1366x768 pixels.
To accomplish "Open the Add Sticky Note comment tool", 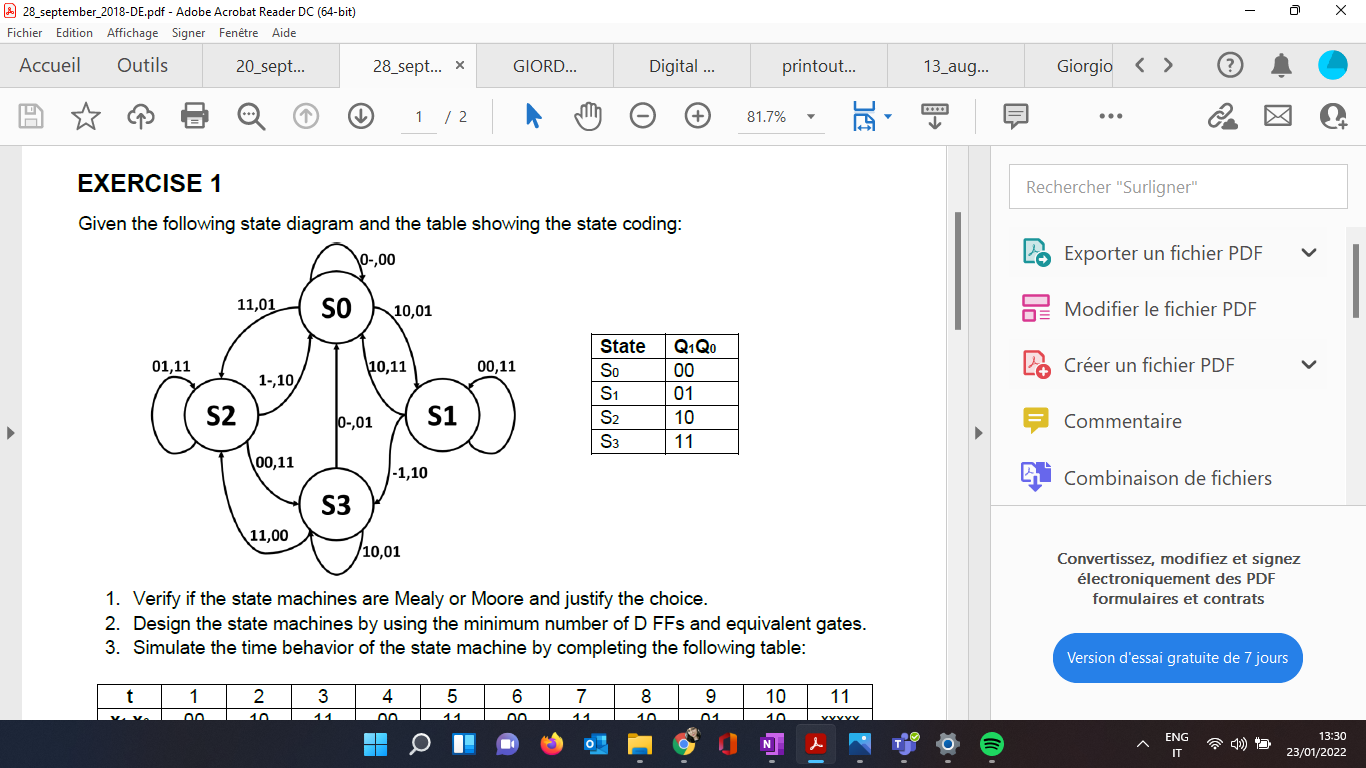I will tap(1015, 116).
